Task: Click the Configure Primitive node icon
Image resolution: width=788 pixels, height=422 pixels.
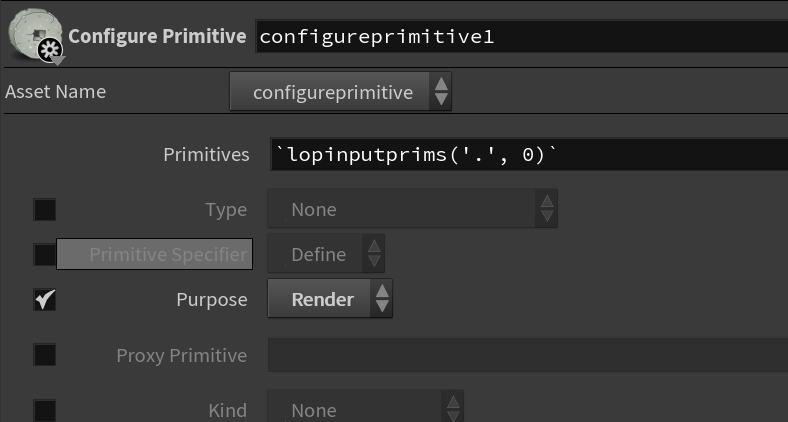Action: [35, 36]
